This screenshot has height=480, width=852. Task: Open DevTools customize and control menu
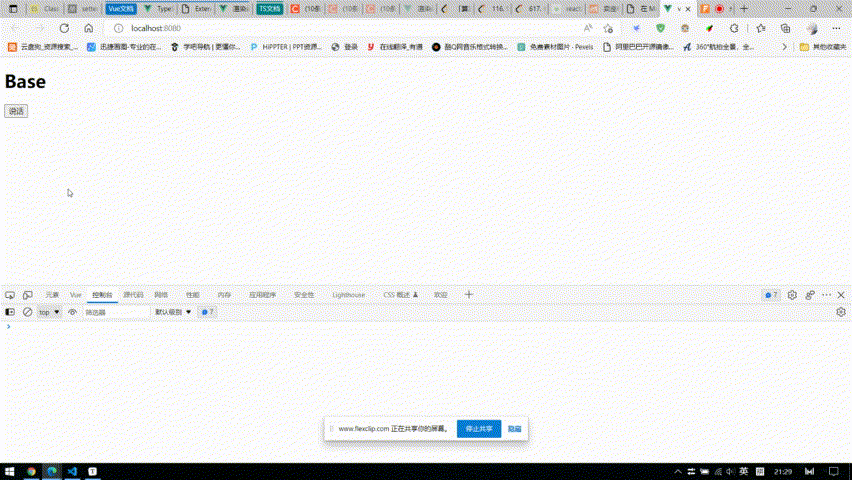pos(826,295)
